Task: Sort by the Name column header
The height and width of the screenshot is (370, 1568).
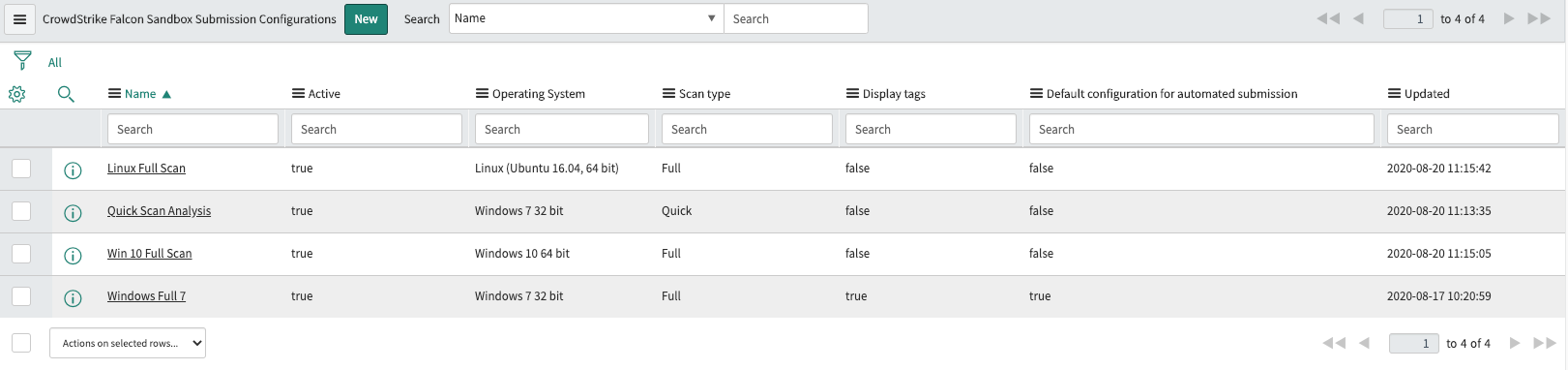Action: [x=140, y=94]
